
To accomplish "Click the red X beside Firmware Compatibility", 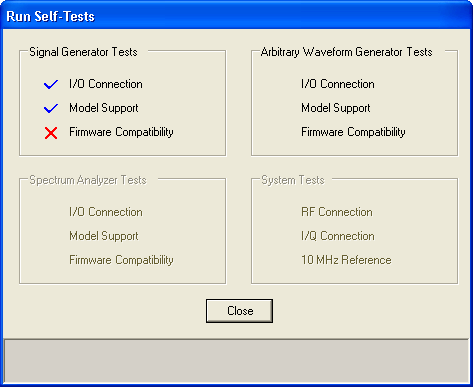I will 51,133.
